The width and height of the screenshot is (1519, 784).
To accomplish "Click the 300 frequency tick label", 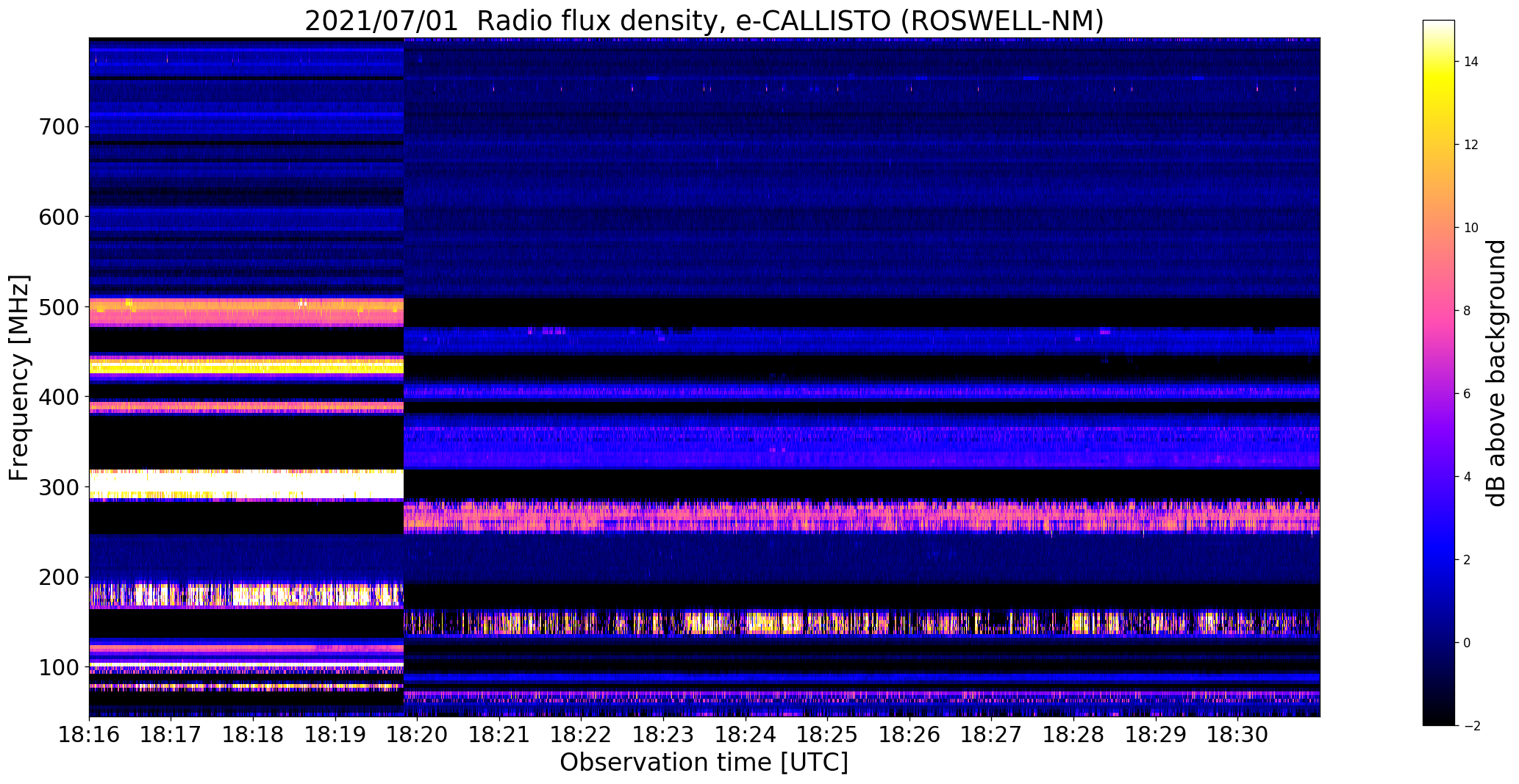I will click(57, 488).
